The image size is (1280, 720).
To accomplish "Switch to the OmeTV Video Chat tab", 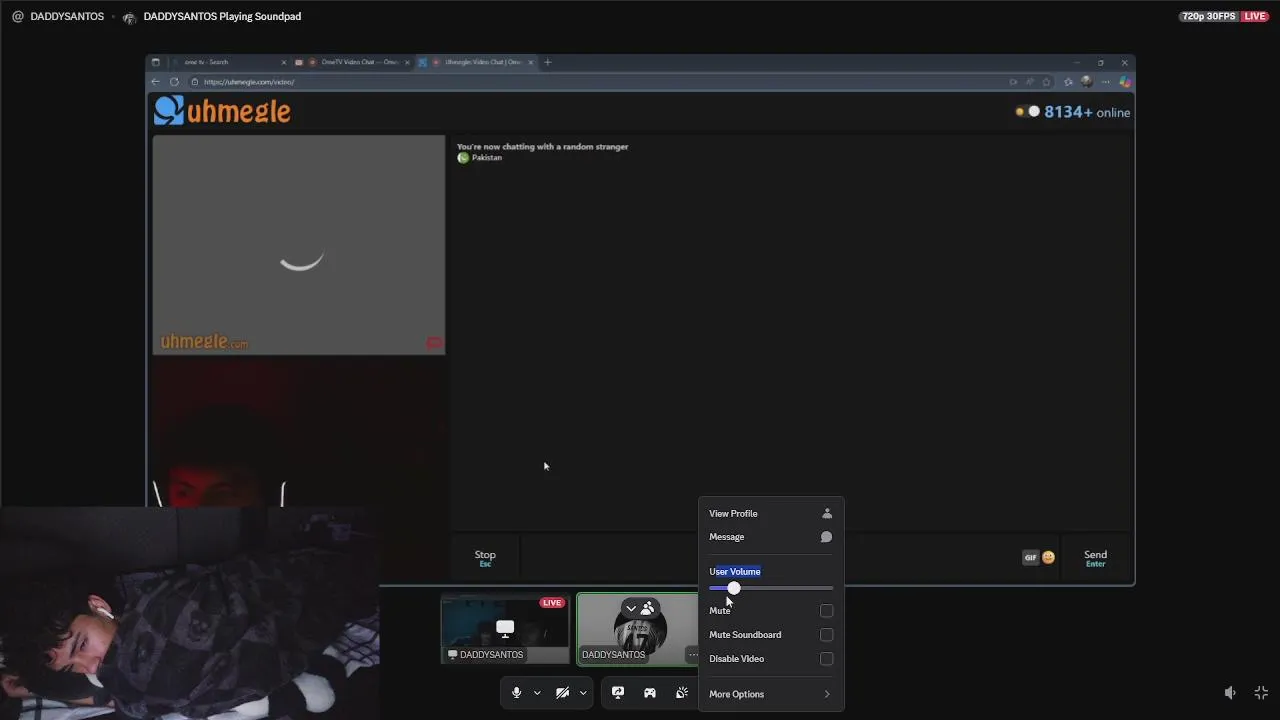I will [353, 62].
